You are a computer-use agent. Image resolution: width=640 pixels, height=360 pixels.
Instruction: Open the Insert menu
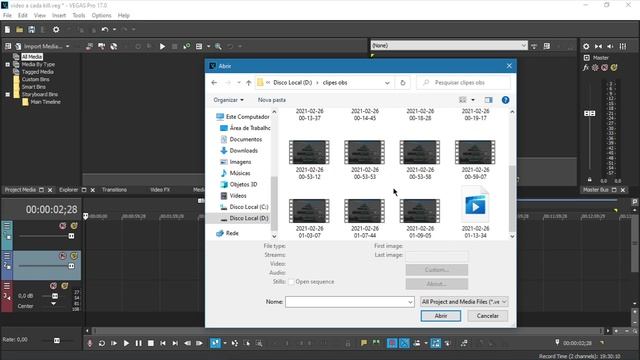(x=59, y=16)
